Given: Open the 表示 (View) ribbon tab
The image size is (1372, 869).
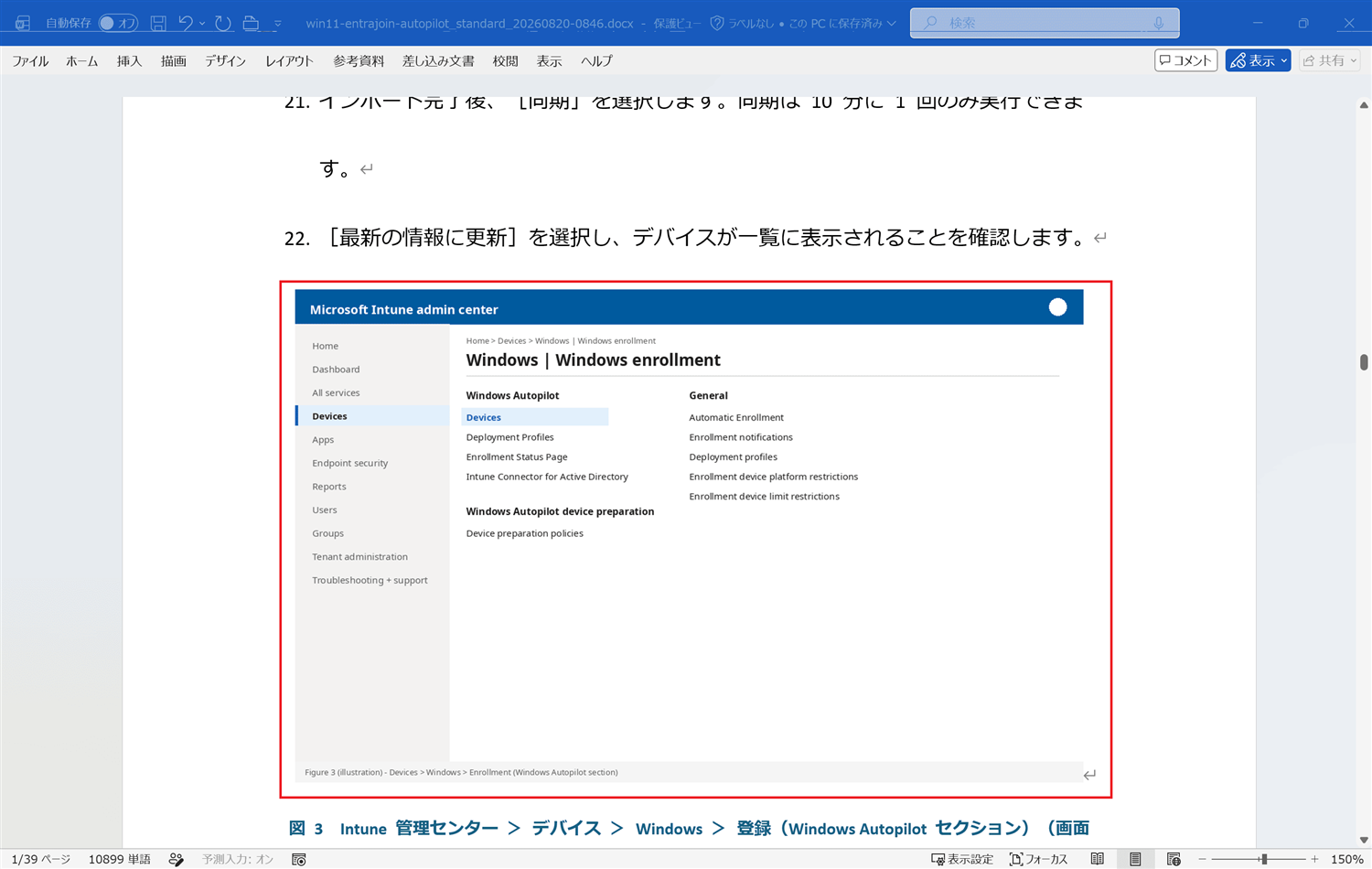Looking at the screenshot, I should (x=549, y=61).
